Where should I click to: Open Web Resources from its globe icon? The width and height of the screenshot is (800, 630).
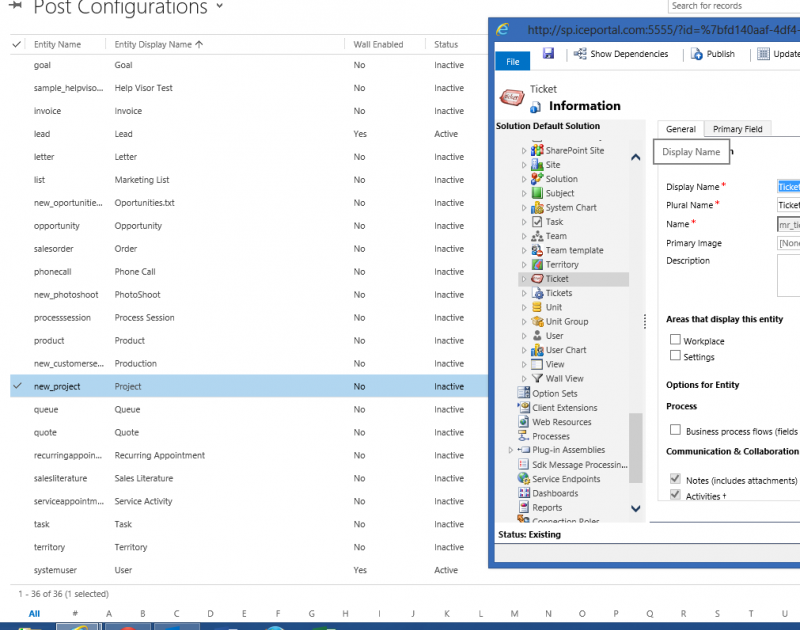pos(524,422)
